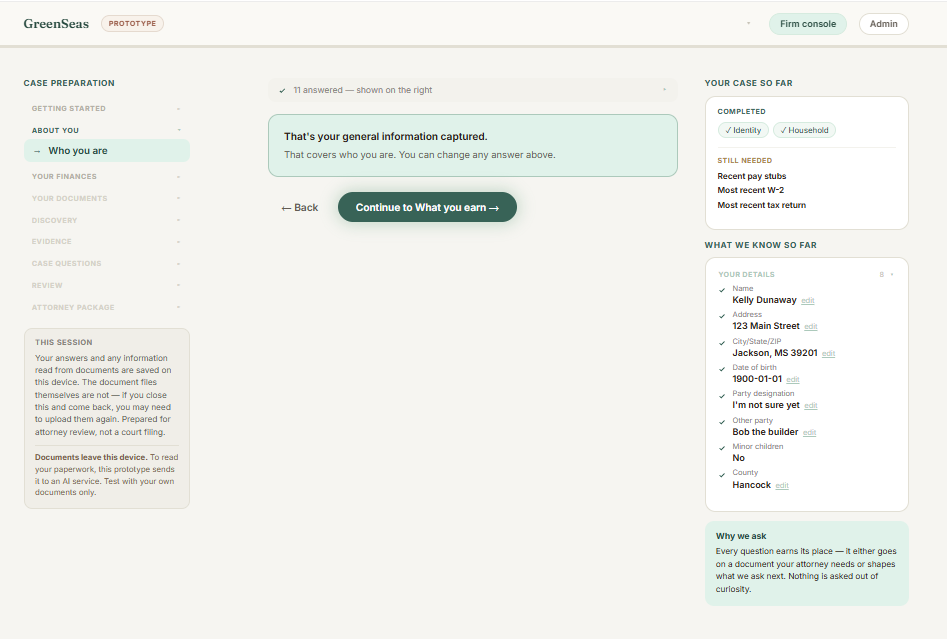Collapse the About You section
This screenshot has height=639, width=947.
coord(107,130)
